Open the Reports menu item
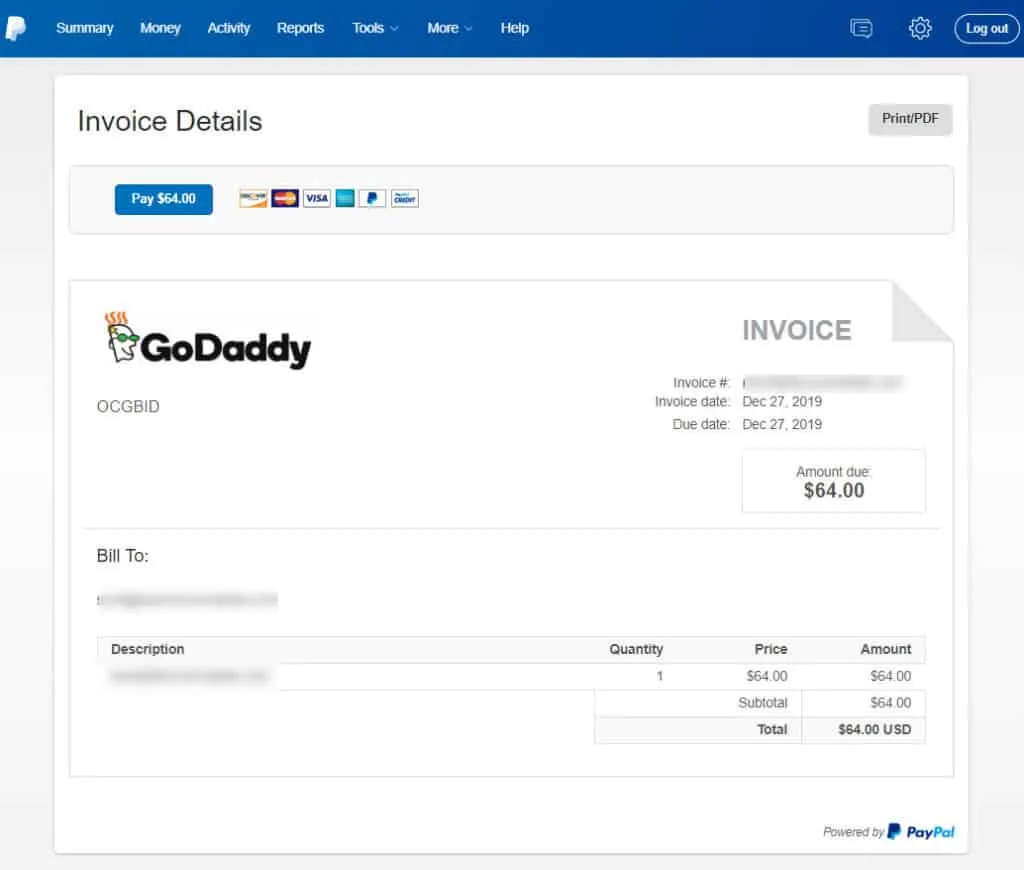Image resolution: width=1024 pixels, height=870 pixels. 300,28
